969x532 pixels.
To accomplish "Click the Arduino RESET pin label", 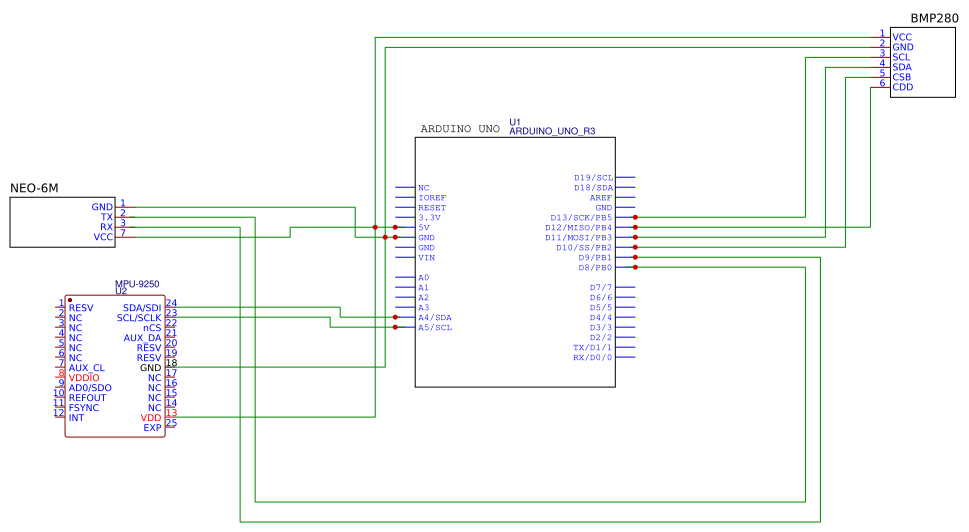I will coord(432,208).
